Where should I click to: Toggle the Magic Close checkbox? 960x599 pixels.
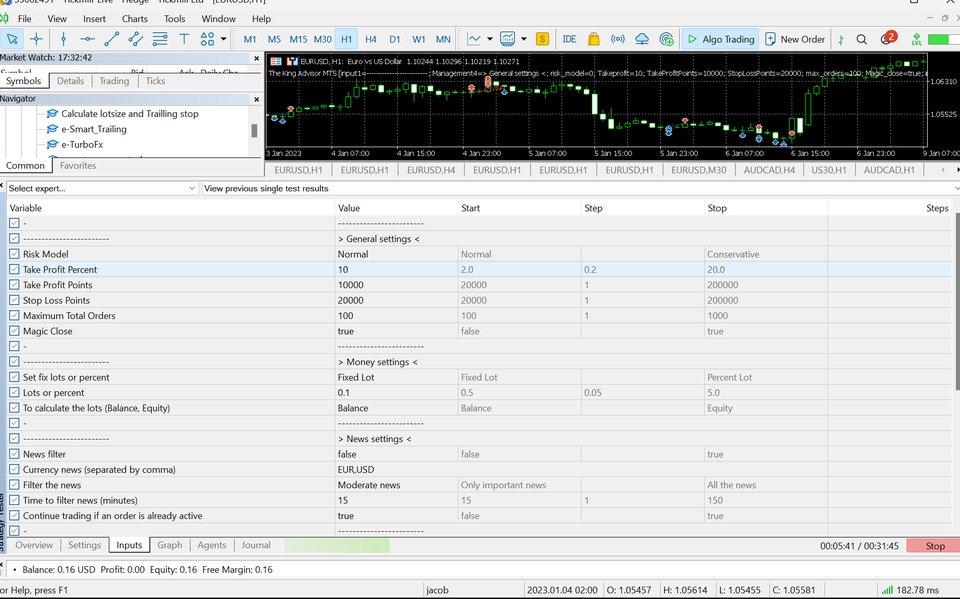tap(14, 331)
